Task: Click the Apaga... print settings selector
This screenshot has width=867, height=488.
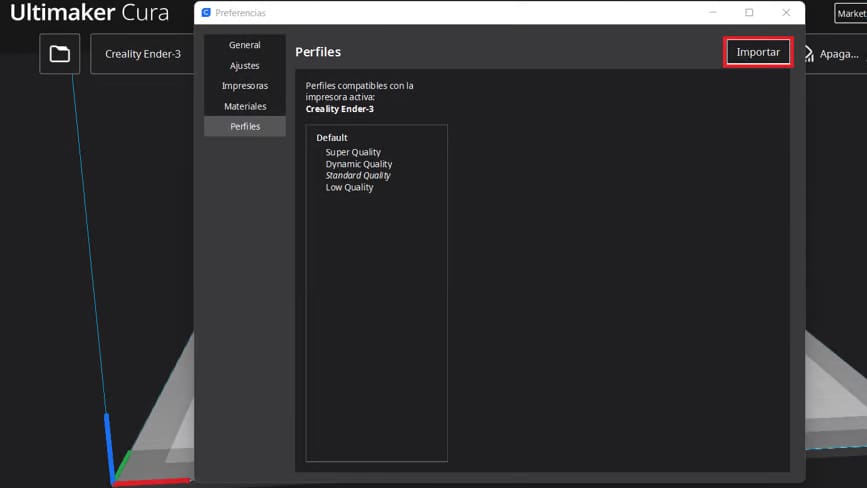Action: [839, 54]
